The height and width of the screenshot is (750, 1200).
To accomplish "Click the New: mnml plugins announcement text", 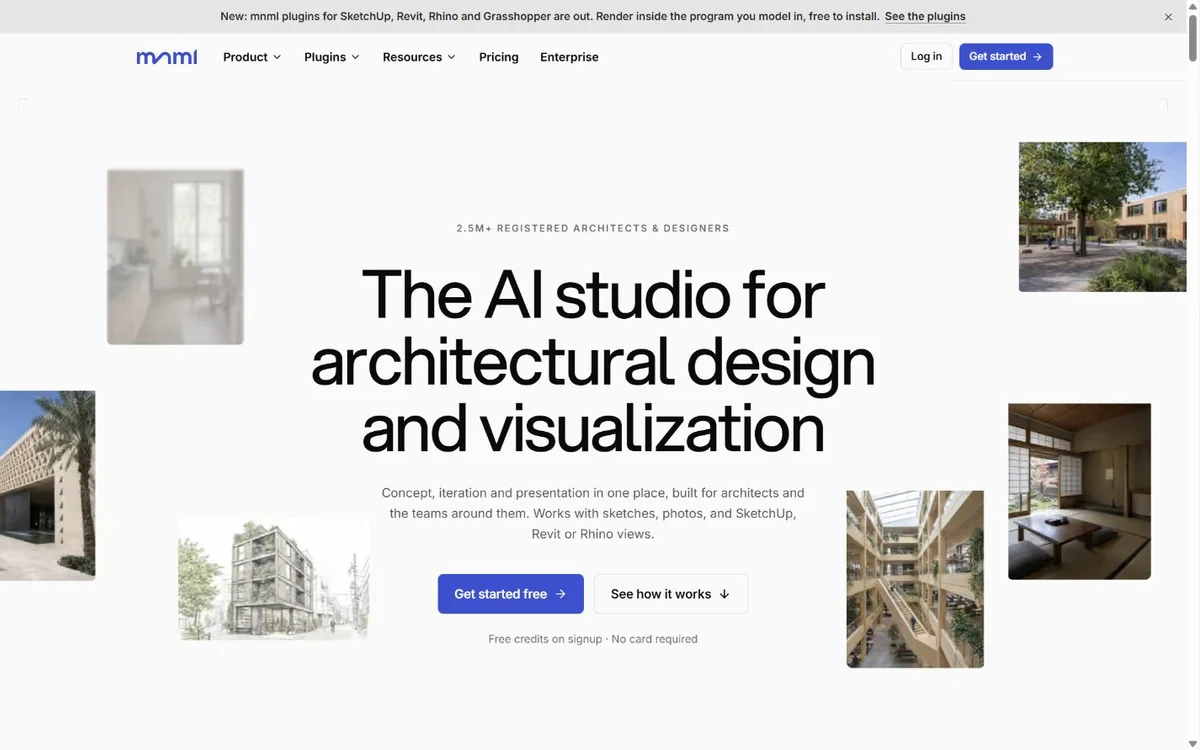I will click(550, 16).
